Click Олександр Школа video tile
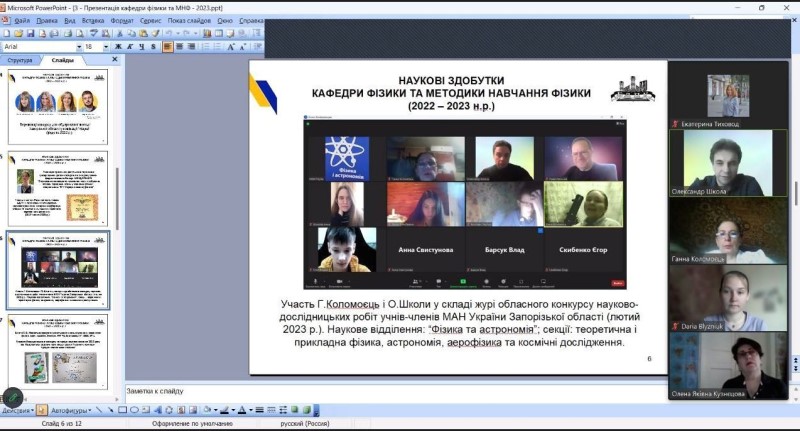 (x=728, y=163)
